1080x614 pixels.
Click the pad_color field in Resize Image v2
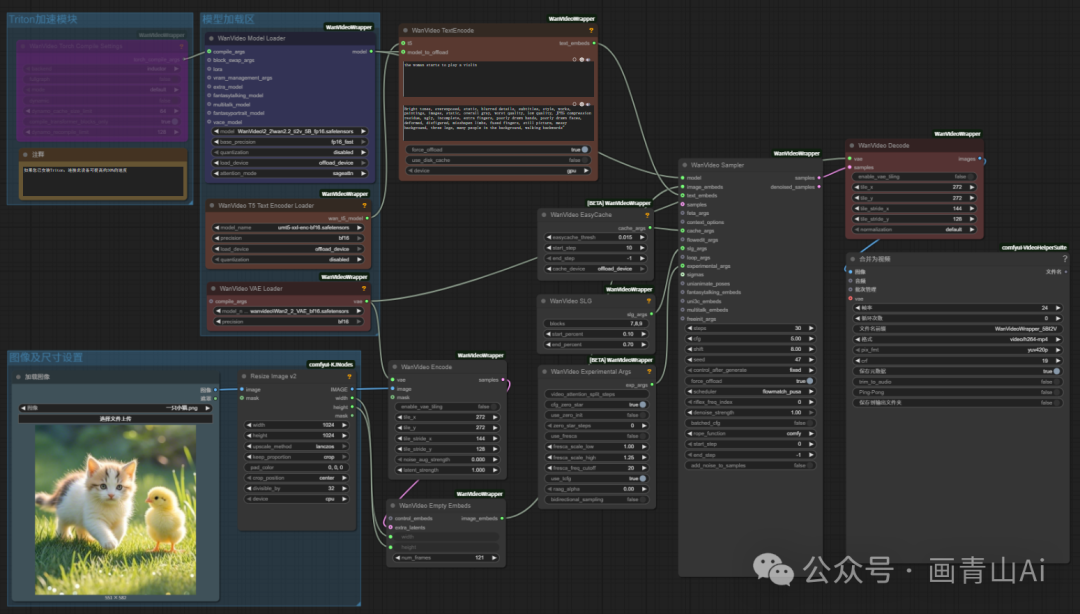297,467
